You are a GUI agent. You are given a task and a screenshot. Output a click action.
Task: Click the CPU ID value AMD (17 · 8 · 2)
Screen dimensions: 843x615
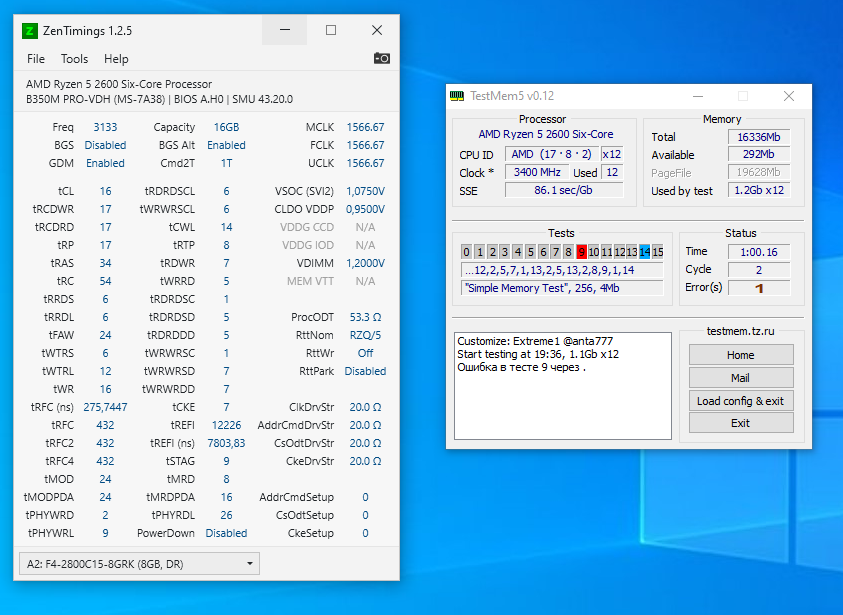pyautogui.click(x=552, y=154)
